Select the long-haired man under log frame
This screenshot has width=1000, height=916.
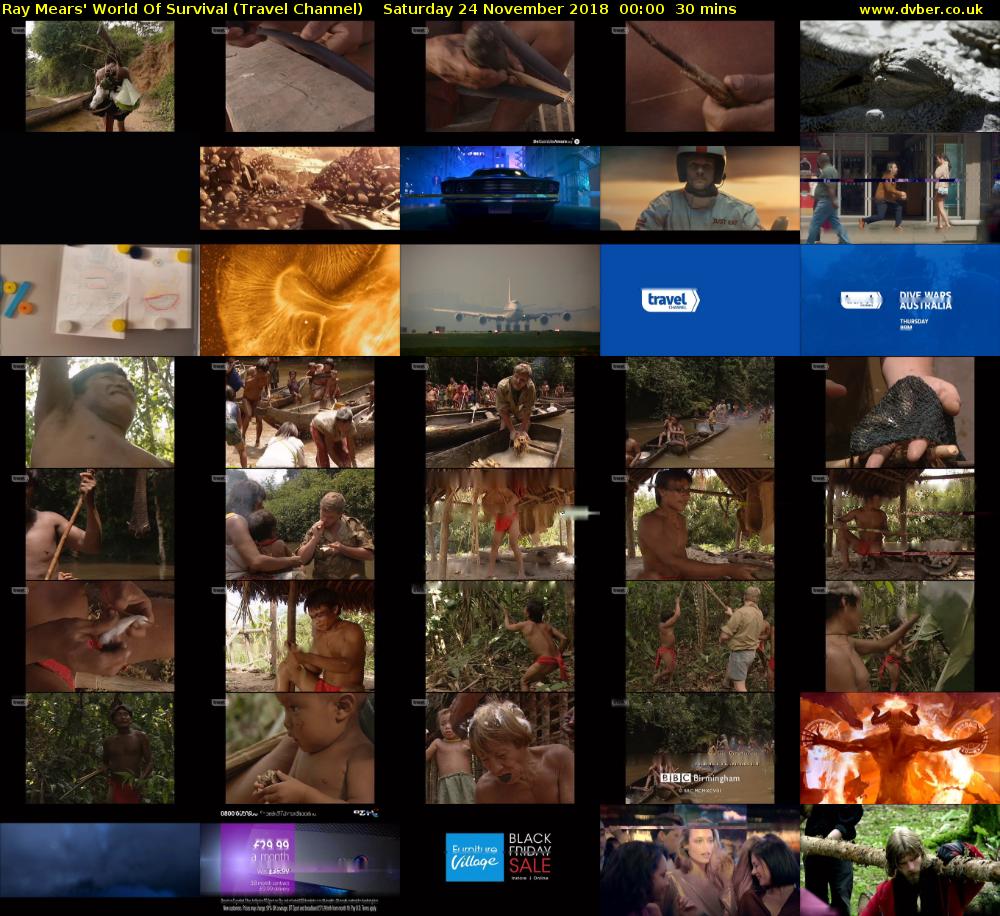(x=900, y=860)
